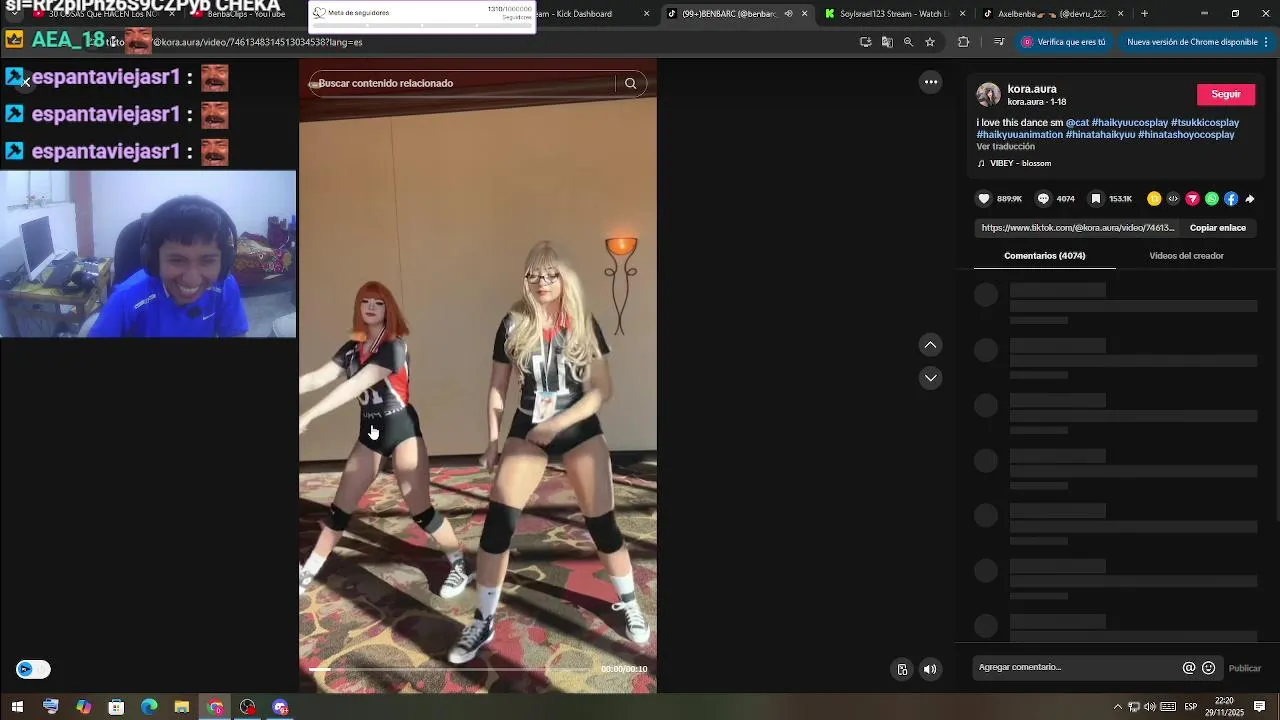Select the BENBARC TikTok browser tab
This screenshot has height=720, width=1280.
[736, 14]
